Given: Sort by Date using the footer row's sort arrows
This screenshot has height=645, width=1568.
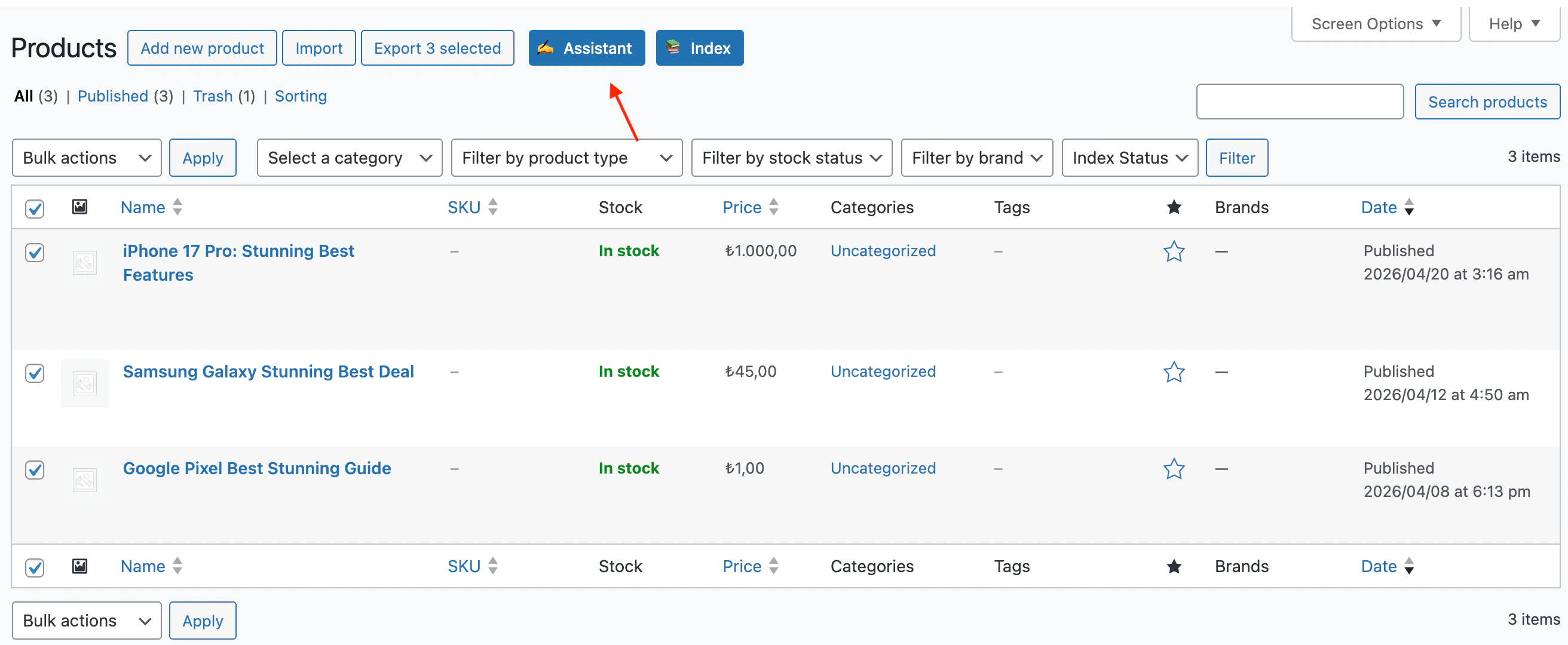Looking at the screenshot, I should tap(1408, 566).
